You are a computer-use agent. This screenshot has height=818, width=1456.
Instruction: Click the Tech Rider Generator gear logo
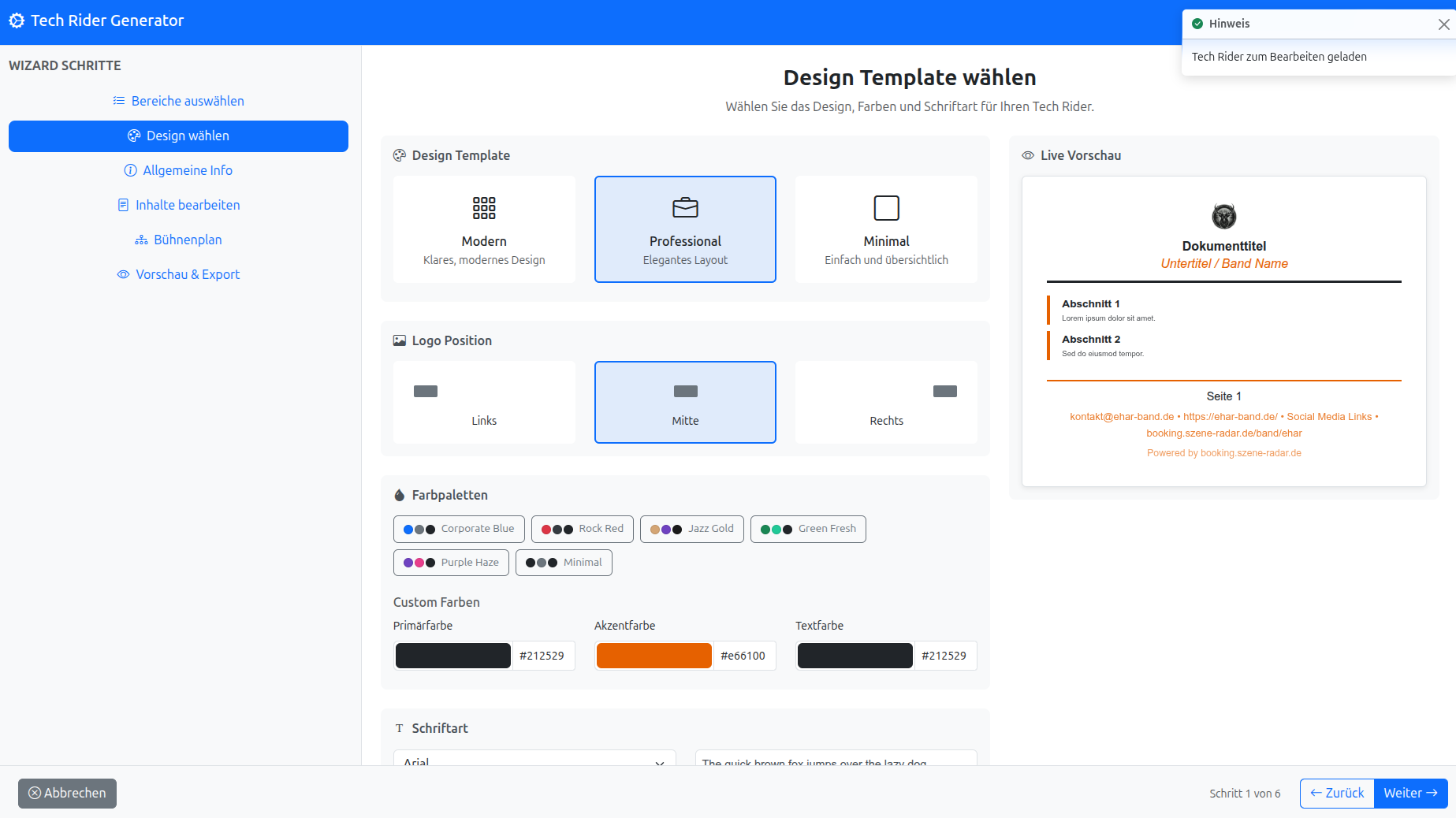pos(17,21)
